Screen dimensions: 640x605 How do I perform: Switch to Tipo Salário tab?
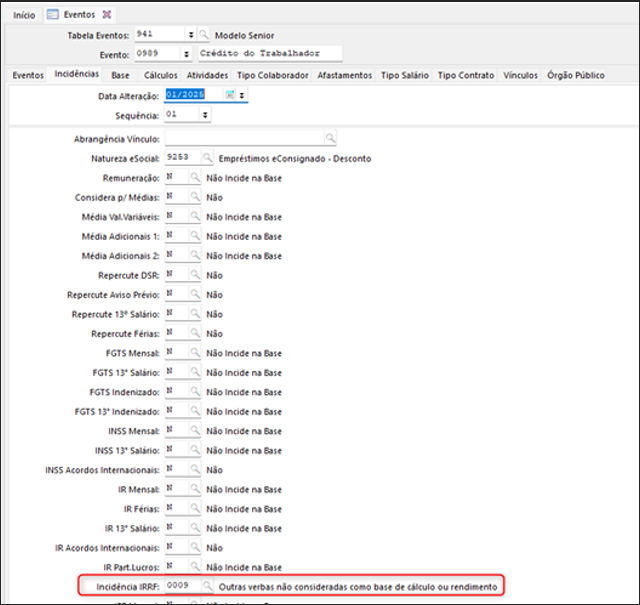point(405,75)
